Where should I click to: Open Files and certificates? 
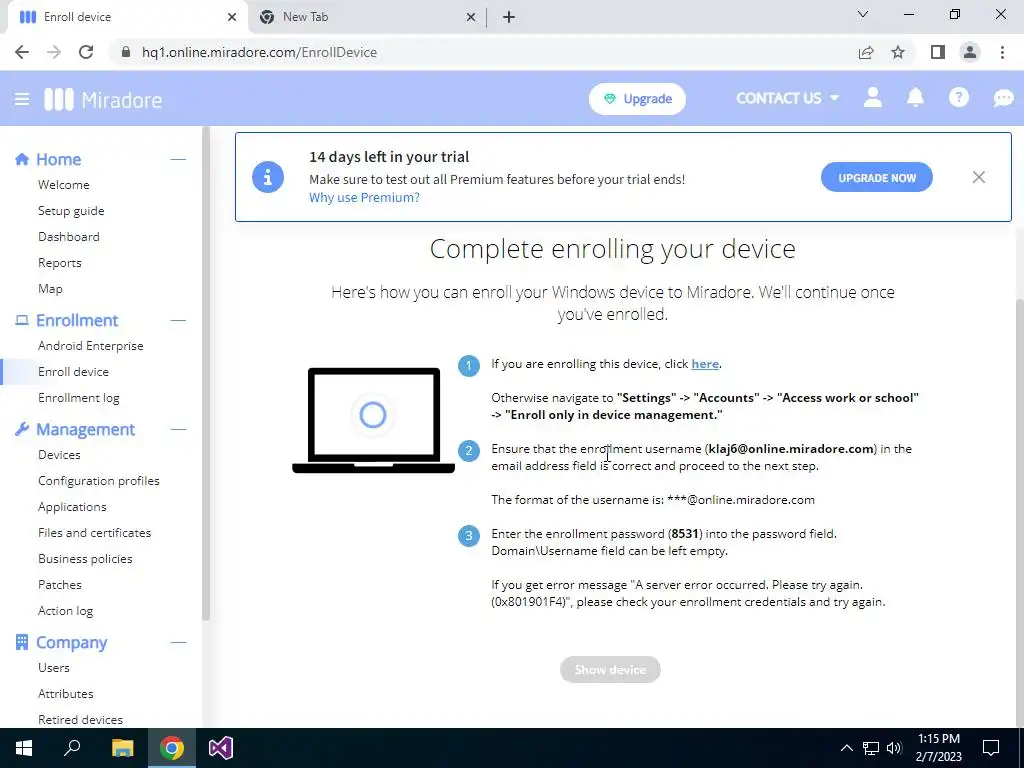coord(95,533)
